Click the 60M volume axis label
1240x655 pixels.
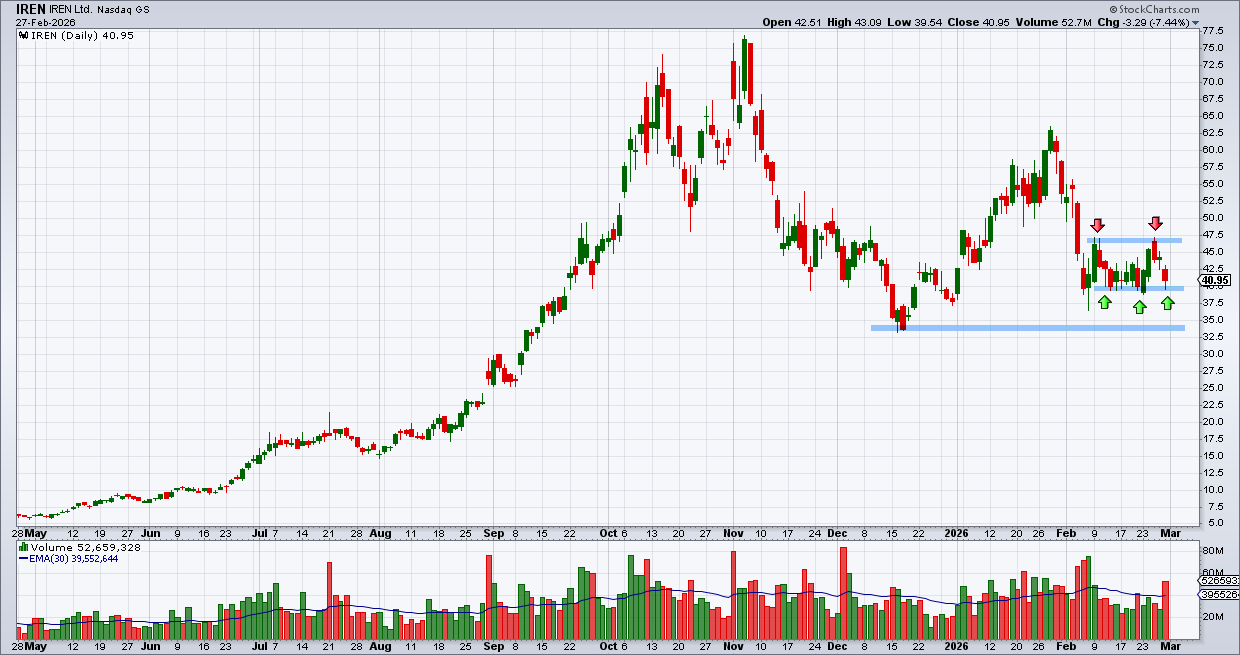point(1213,573)
